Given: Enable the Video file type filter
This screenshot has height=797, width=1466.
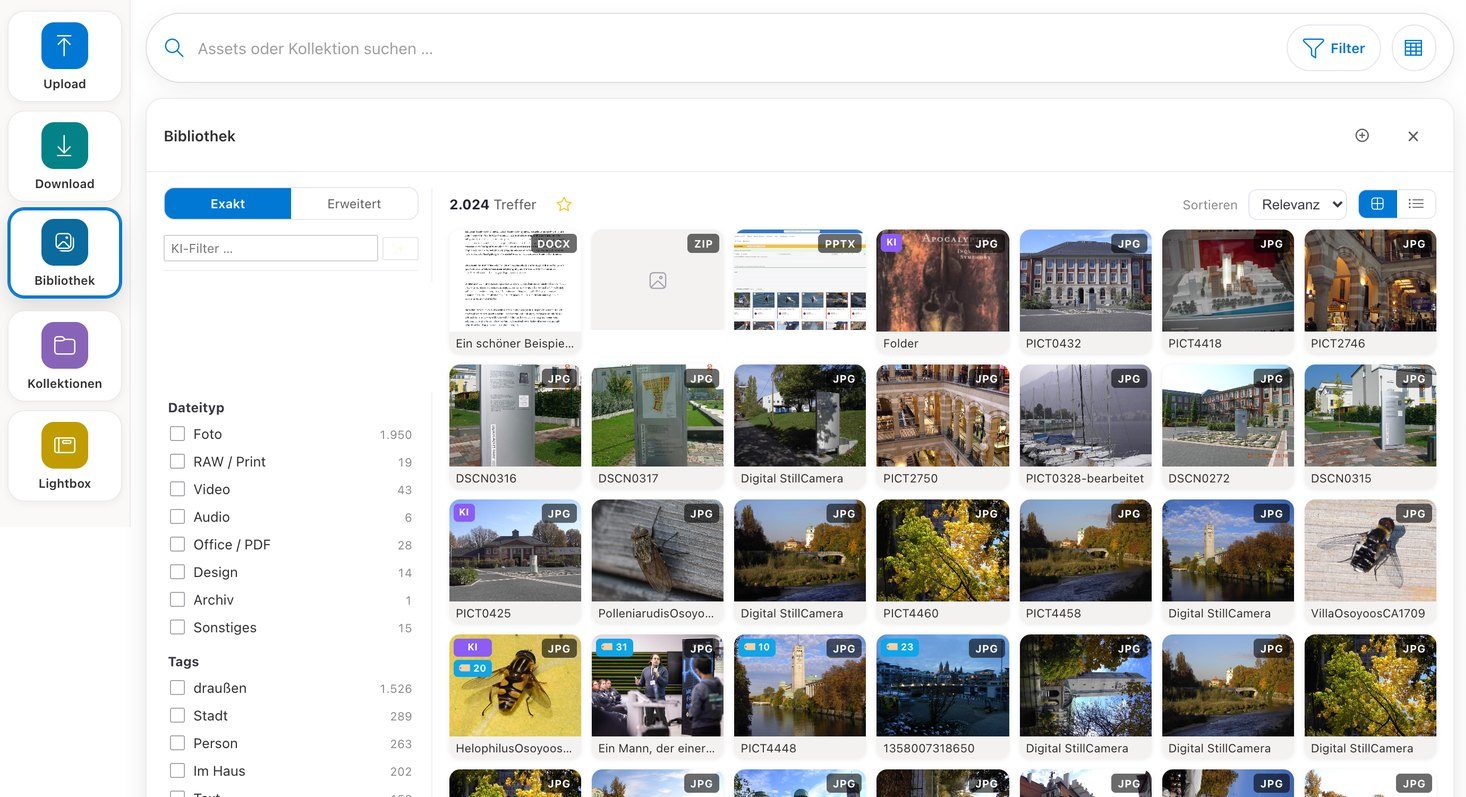Looking at the screenshot, I should tap(177, 489).
